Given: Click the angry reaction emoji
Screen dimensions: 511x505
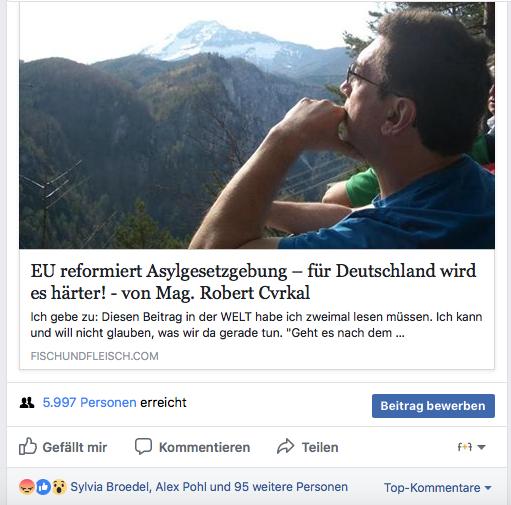Looking at the screenshot, I should 27,487.
